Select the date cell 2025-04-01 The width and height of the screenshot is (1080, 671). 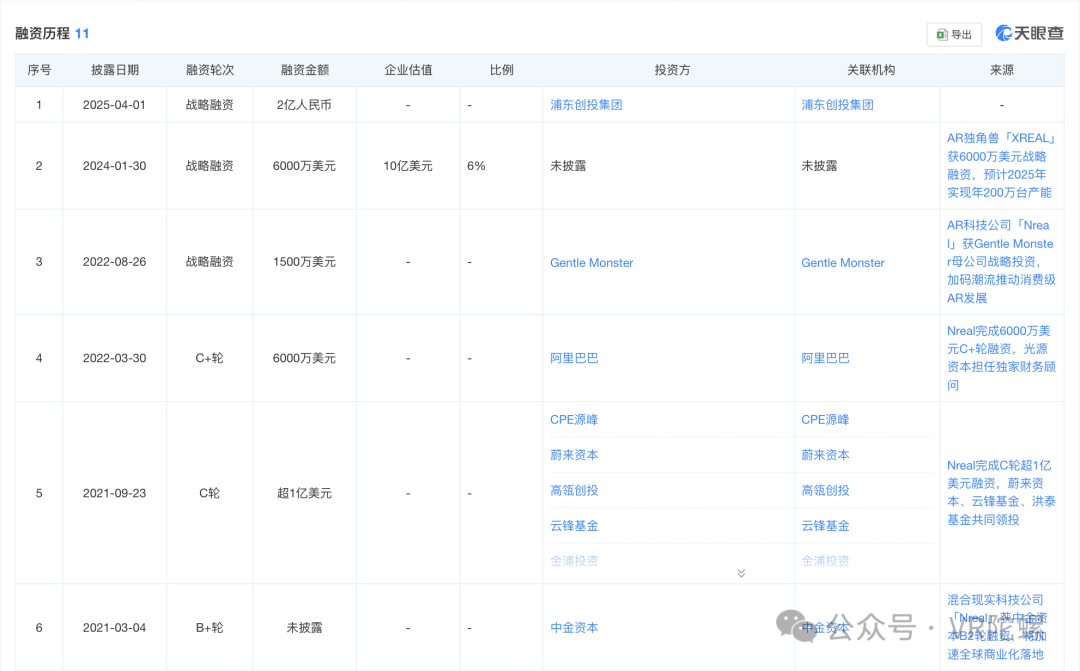click(114, 105)
